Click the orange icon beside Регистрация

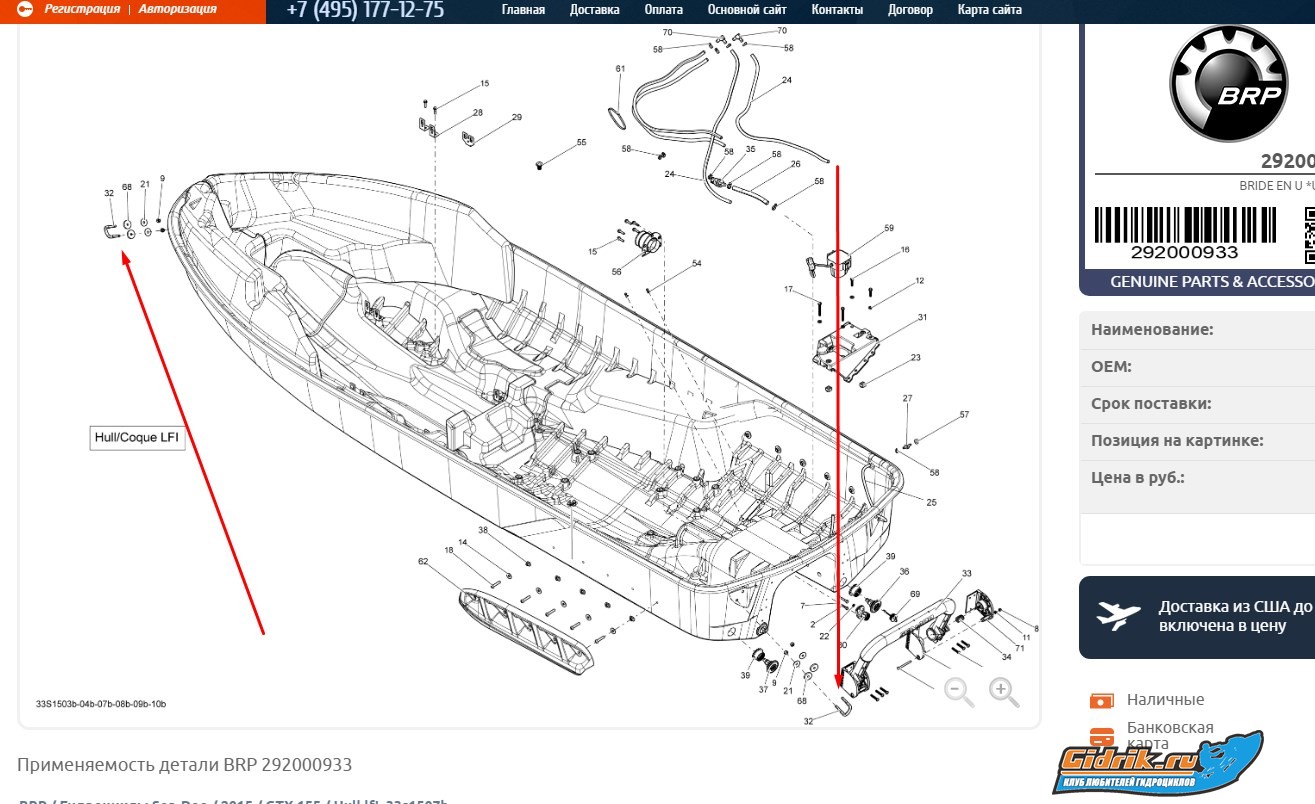(x=25, y=9)
